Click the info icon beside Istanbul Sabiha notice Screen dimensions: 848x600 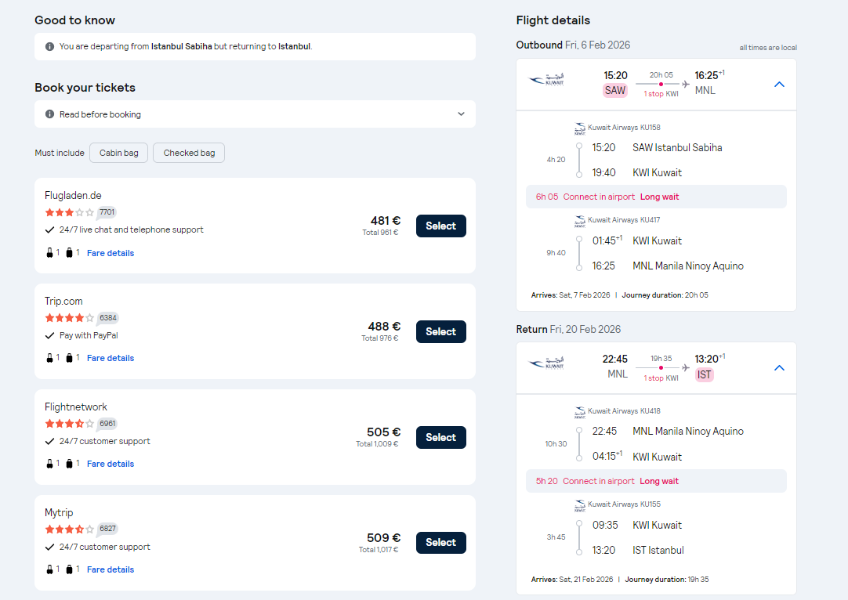click(50, 47)
